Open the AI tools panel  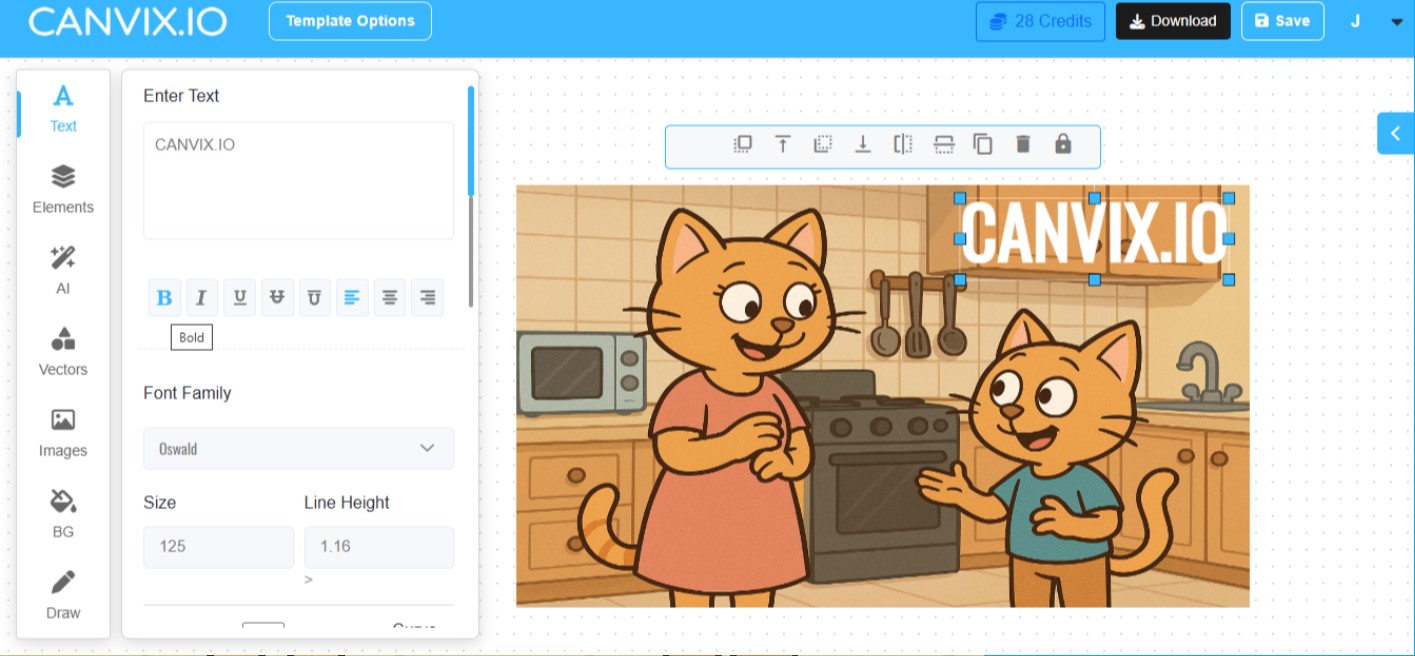[x=63, y=270]
